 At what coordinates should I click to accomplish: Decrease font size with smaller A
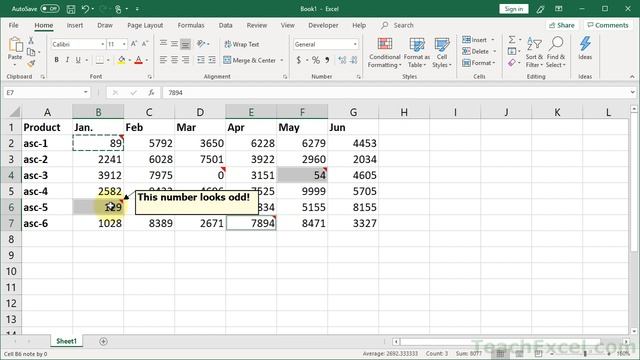[x=144, y=44]
